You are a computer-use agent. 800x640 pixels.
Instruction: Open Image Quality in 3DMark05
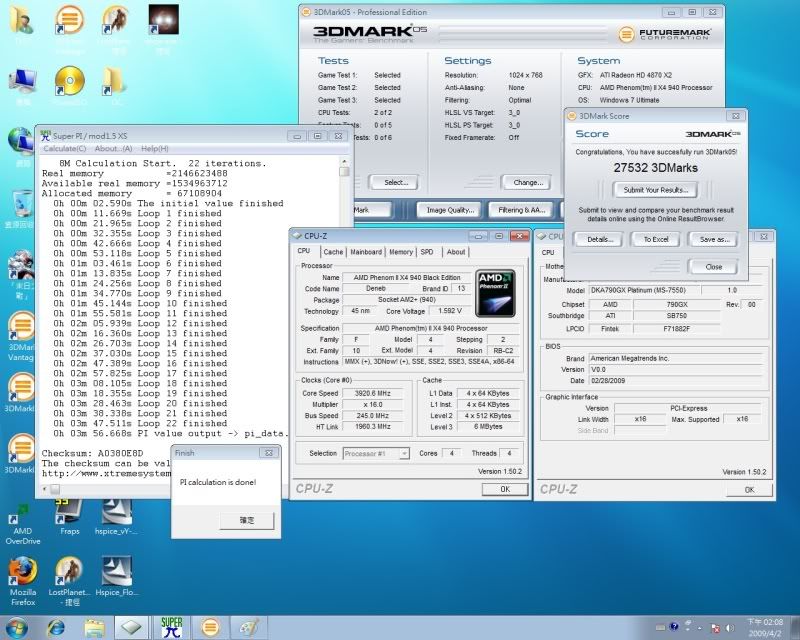click(450, 210)
